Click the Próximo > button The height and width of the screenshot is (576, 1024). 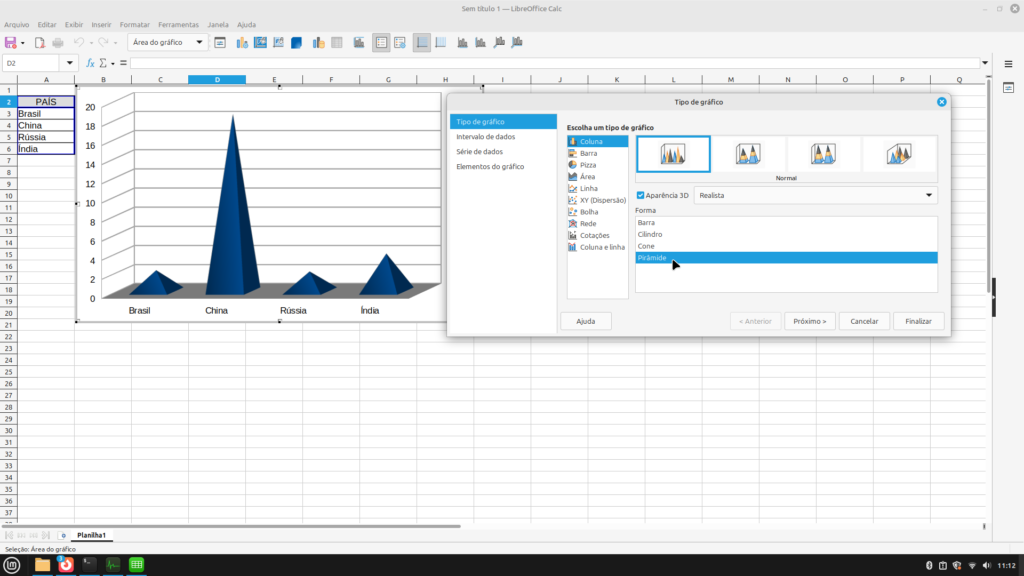pyautogui.click(x=809, y=321)
